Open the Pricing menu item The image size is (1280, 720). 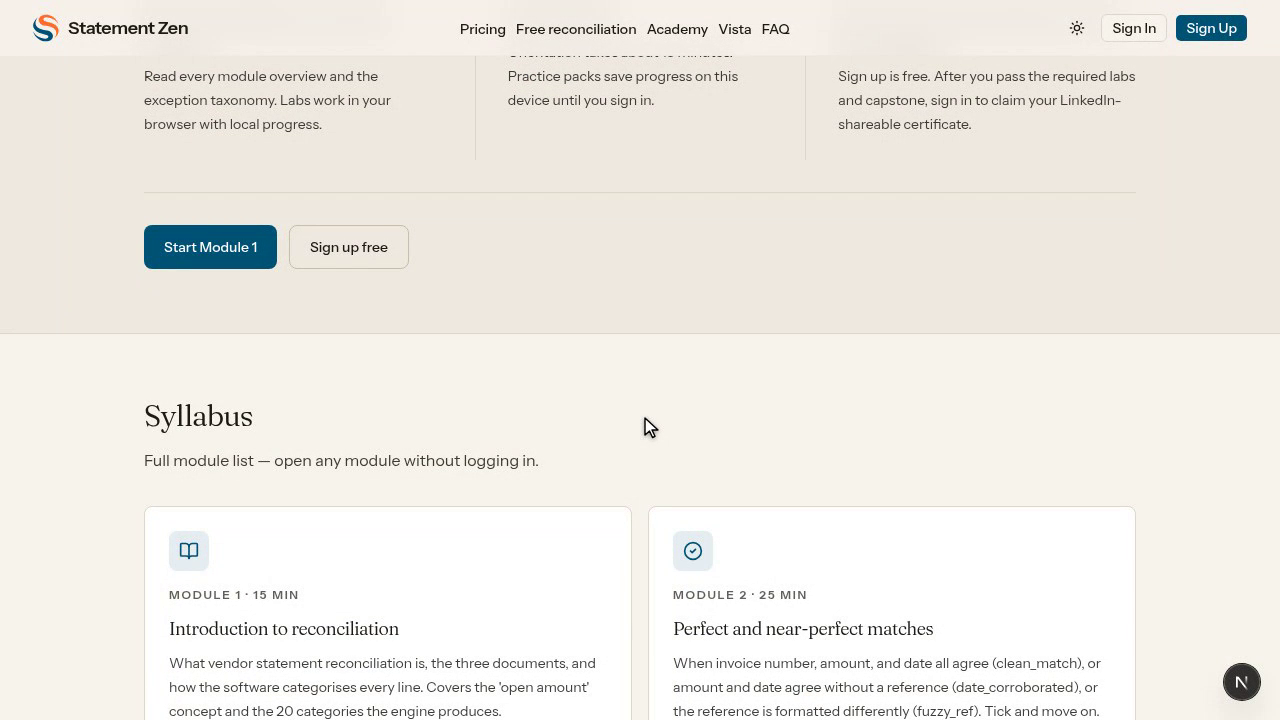482,29
